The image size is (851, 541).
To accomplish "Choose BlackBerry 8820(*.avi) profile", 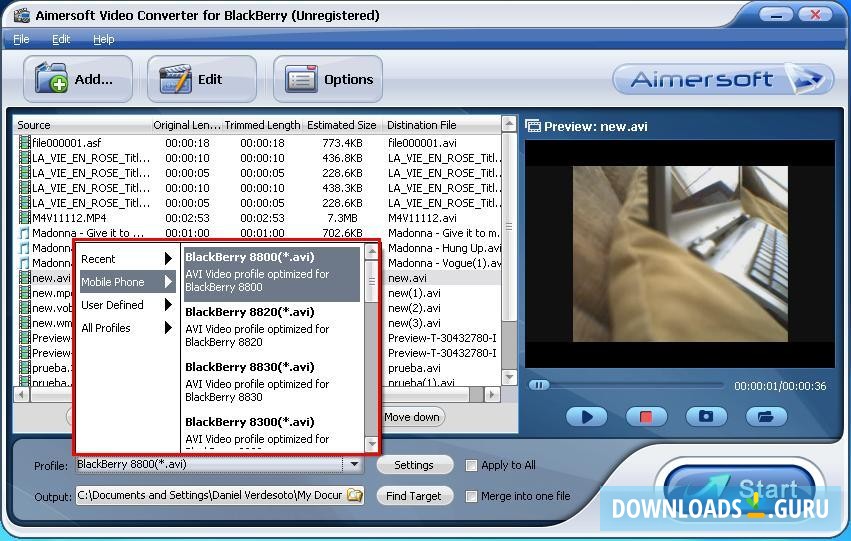I will point(272,327).
